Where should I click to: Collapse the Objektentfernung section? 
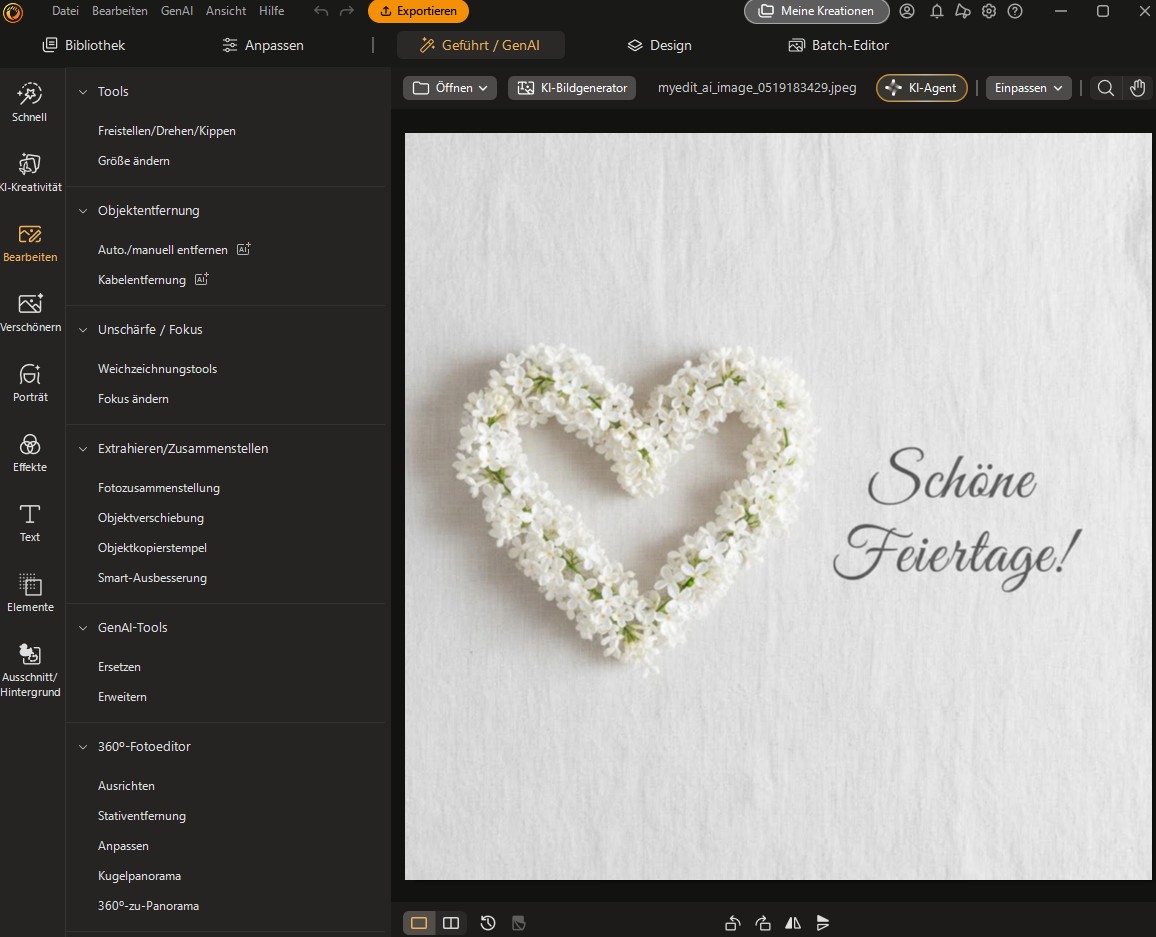pyautogui.click(x=83, y=211)
